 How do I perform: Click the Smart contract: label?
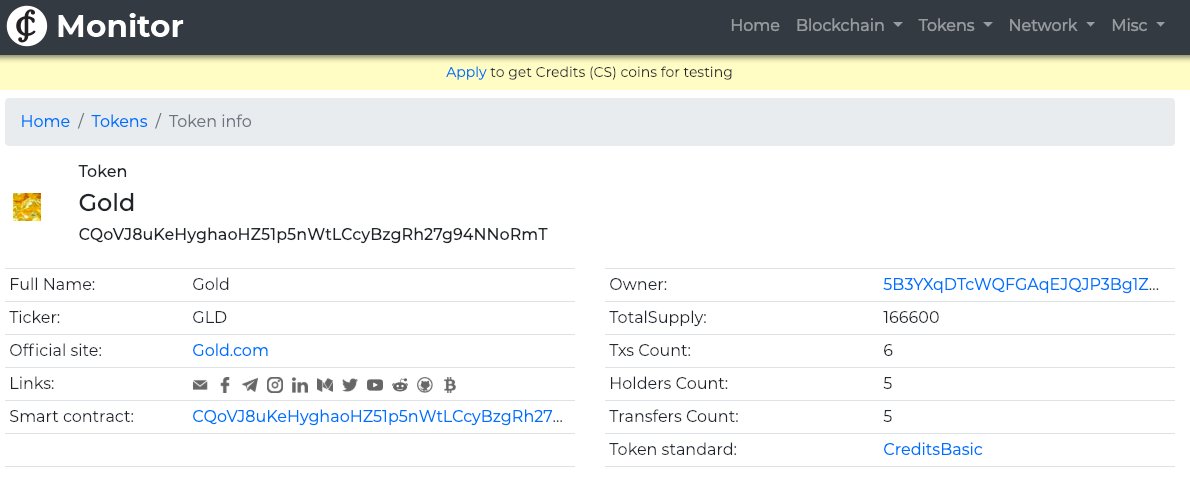(71, 417)
